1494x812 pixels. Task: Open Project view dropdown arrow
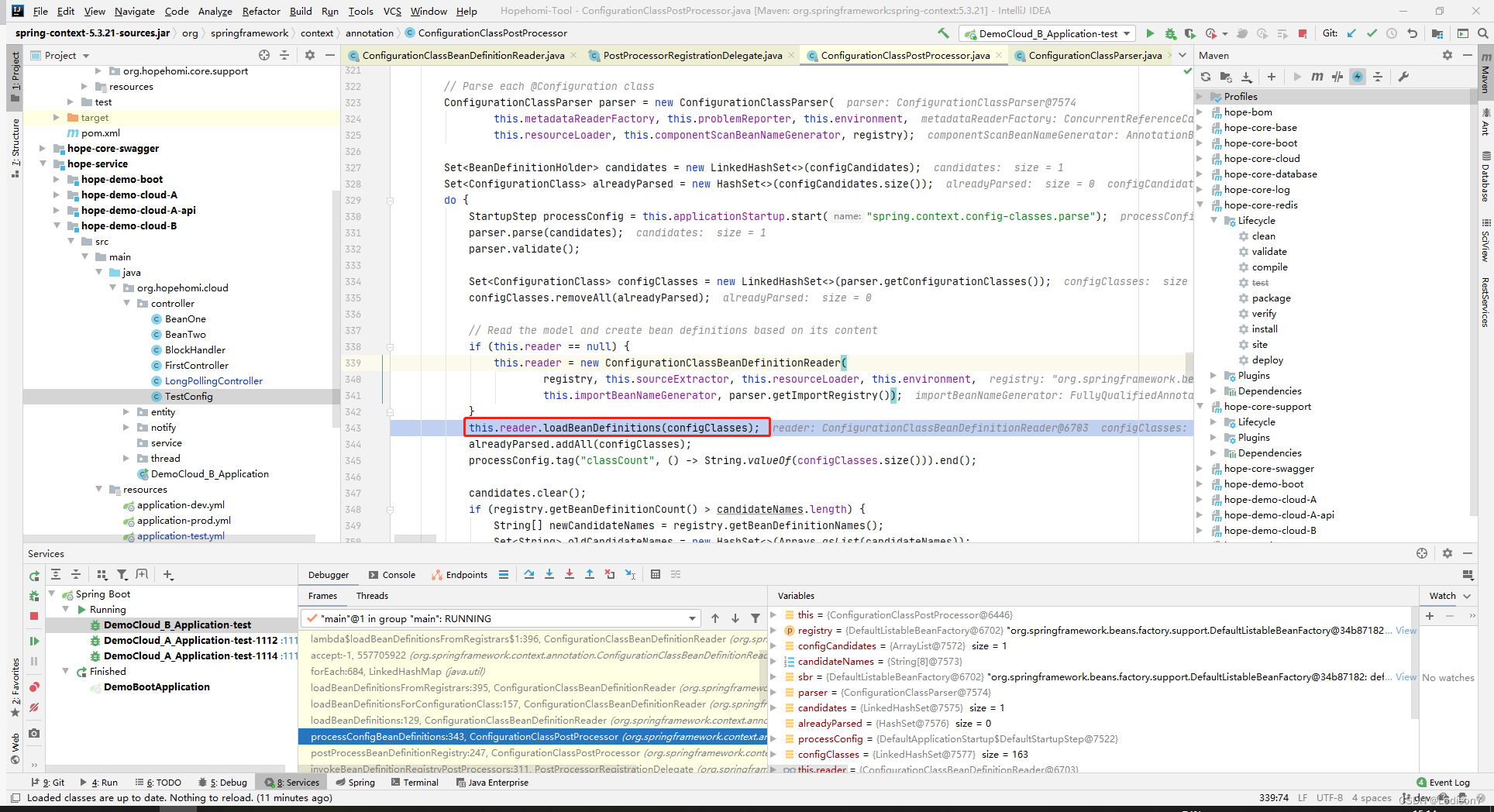pos(86,56)
